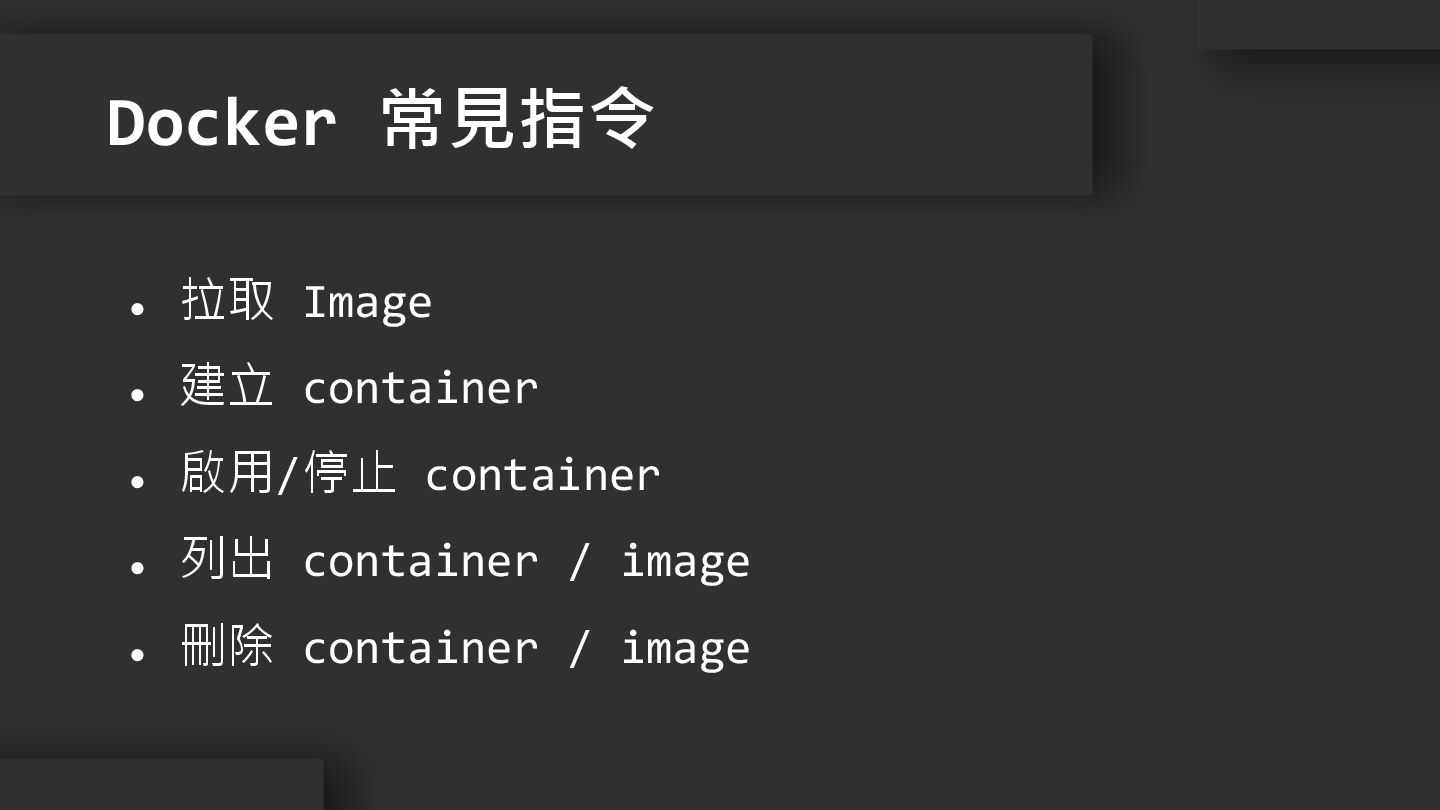Click the 列出 text in the fourth bullet
Image resolution: width=1440 pixels, height=810 pixels.
pyautogui.click(x=227, y=559)
